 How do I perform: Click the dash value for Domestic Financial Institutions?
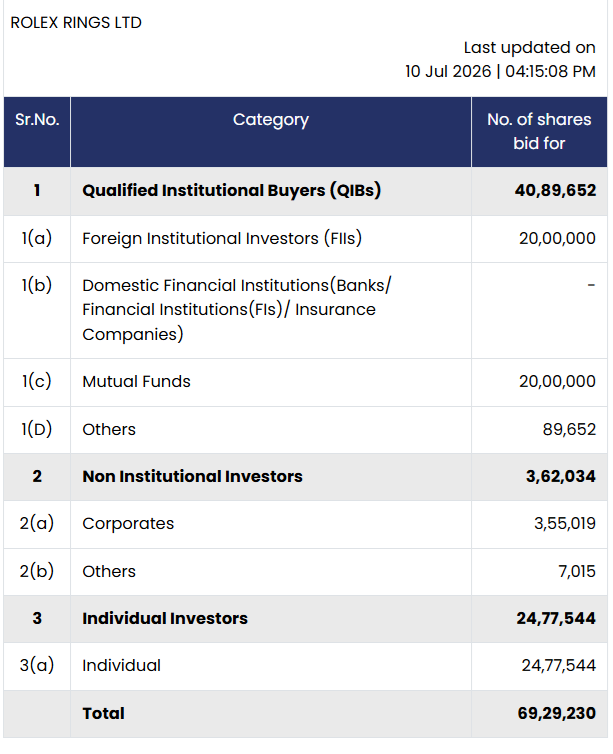(x=591, y=285)
